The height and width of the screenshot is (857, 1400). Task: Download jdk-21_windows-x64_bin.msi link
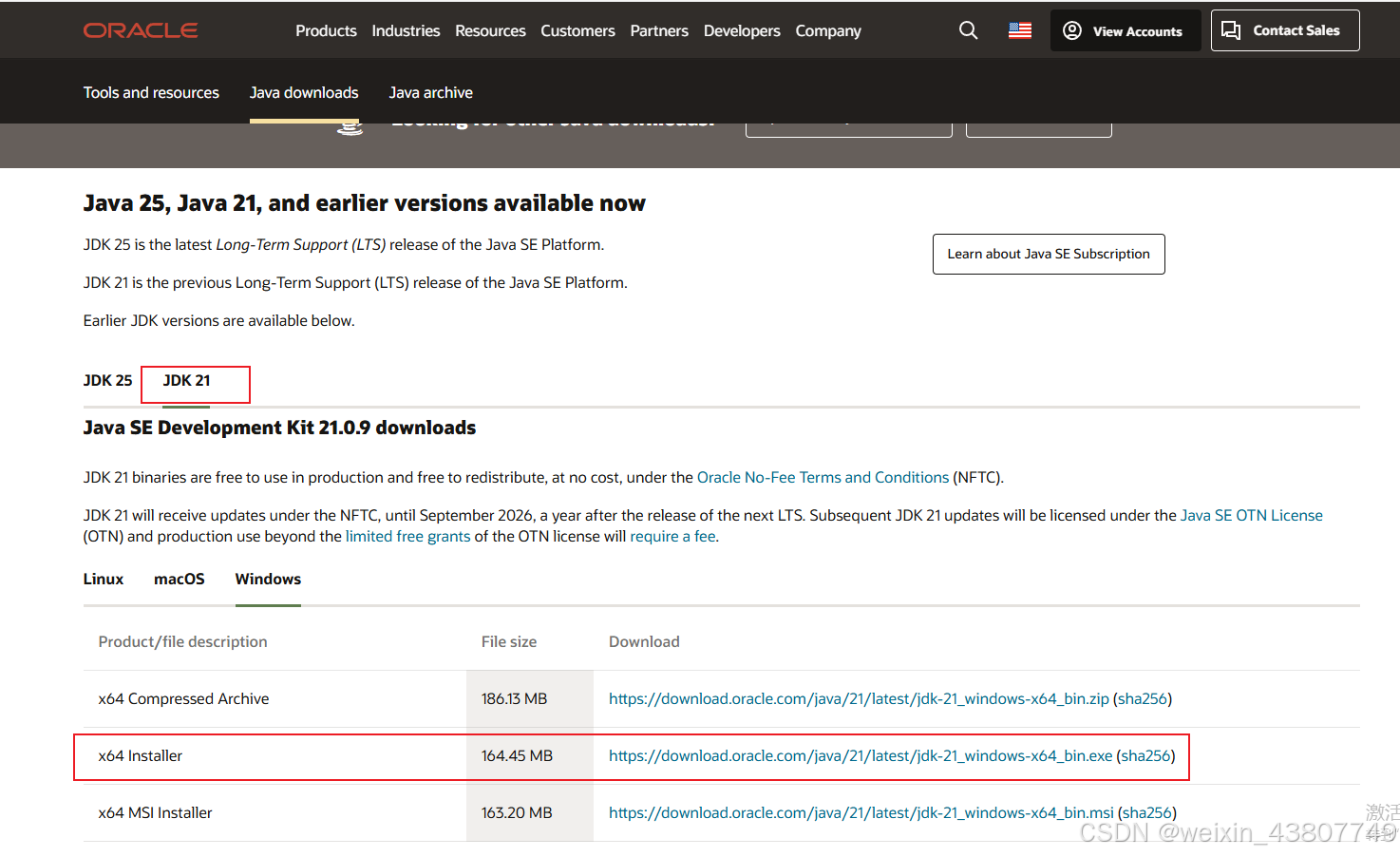[x=861, y=812]
